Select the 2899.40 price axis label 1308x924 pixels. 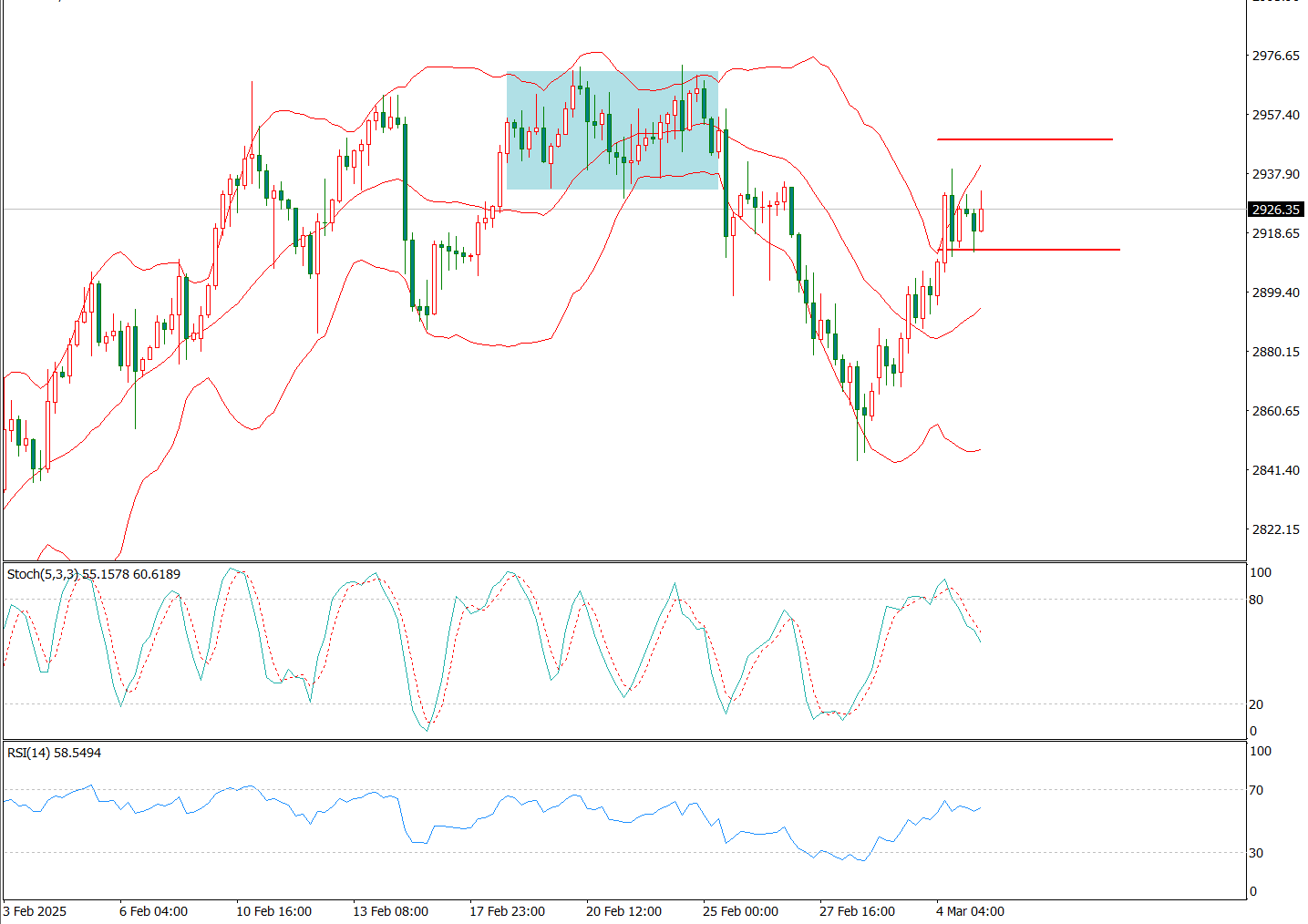[x=1276, y=293]
